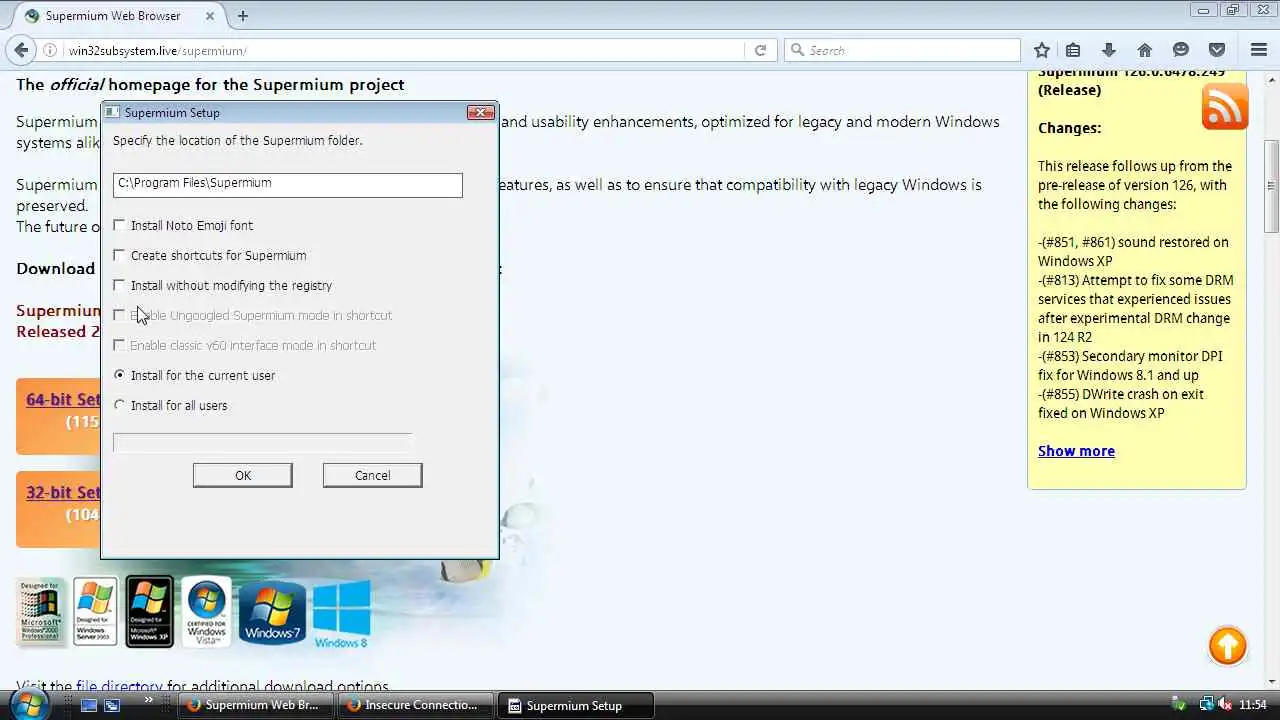Open the file directory link
1280x720 pixels.
click(119, 687)
